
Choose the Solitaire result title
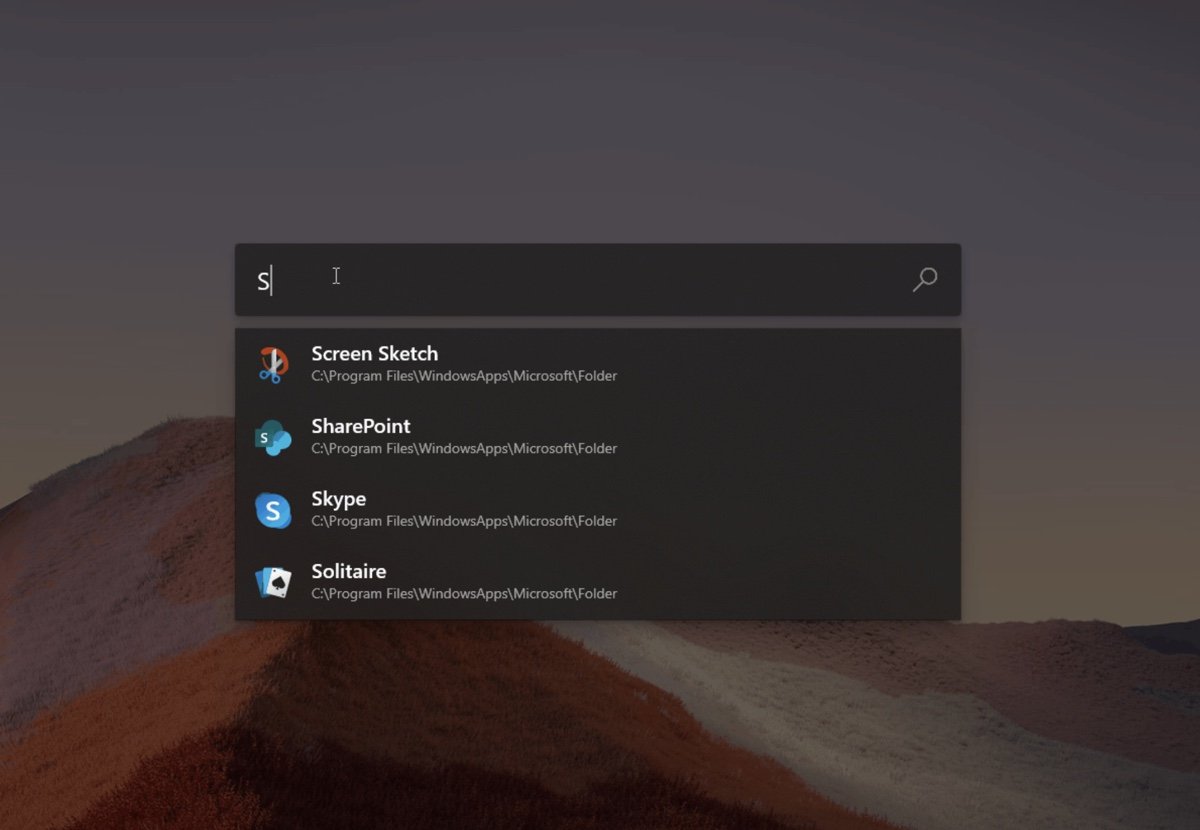pos(348,571)
